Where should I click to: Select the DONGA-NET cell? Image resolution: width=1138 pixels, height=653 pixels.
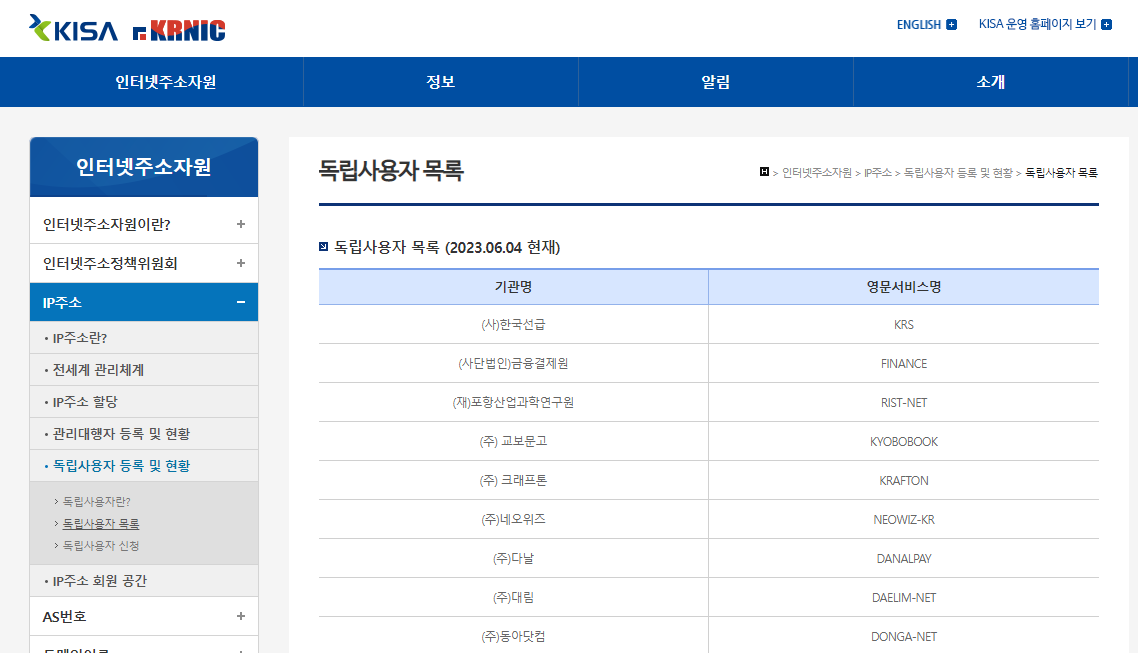(x=904, y=636)
